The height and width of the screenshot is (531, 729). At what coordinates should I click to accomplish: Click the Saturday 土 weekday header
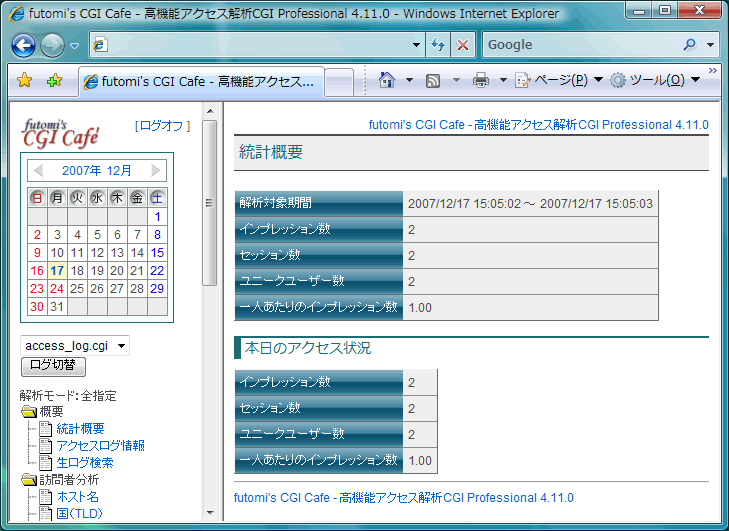[157, 198]
